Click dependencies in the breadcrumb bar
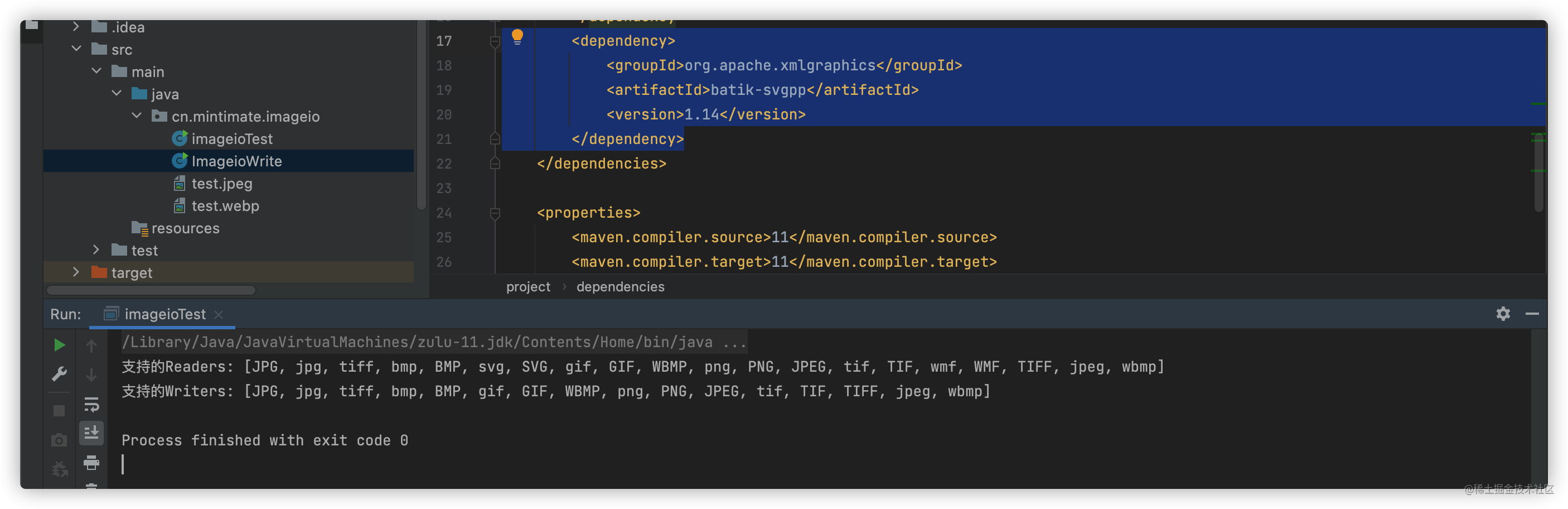The image size is (1568, 509). click(620, 286)
